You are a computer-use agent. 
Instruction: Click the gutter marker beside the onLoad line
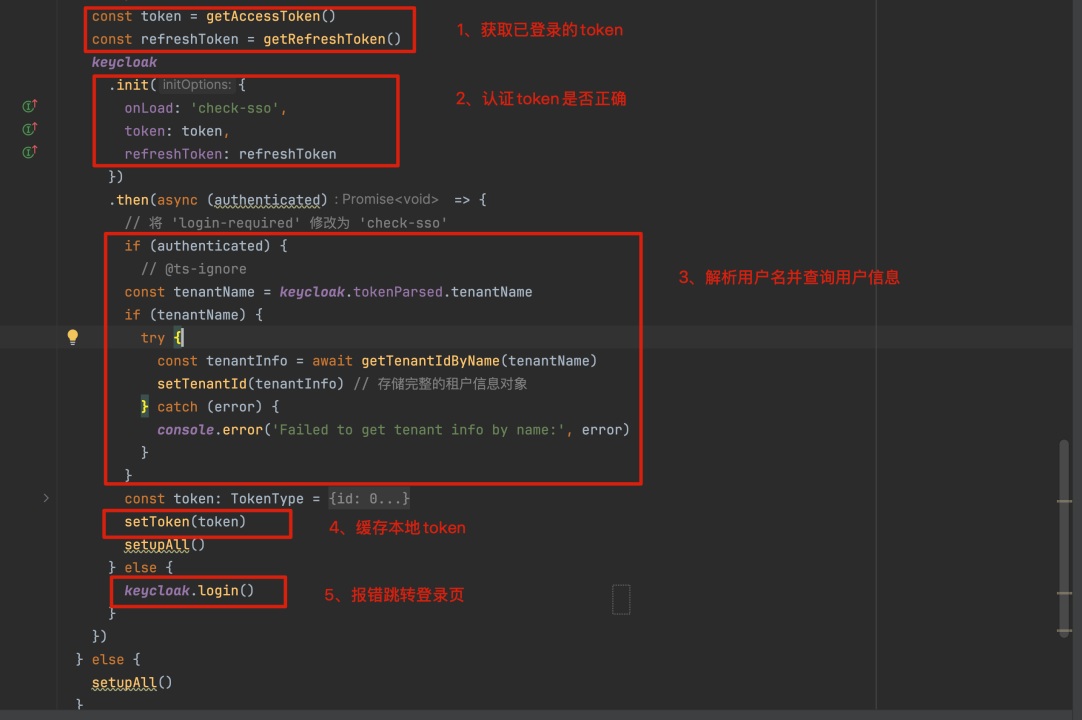pyautogui.click(x=30, y=106)
